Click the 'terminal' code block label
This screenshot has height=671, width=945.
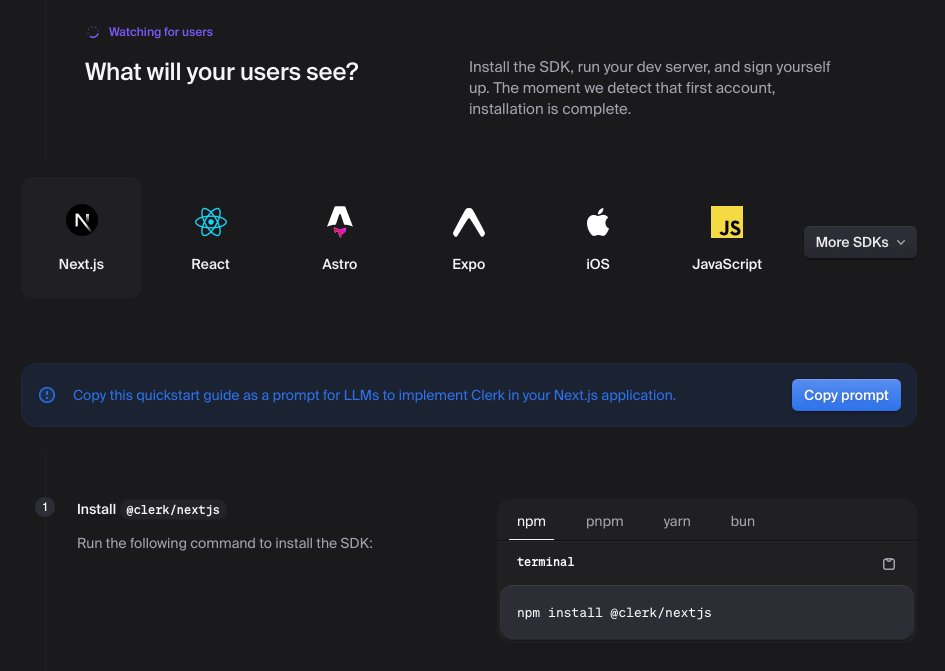click(545, 562)
